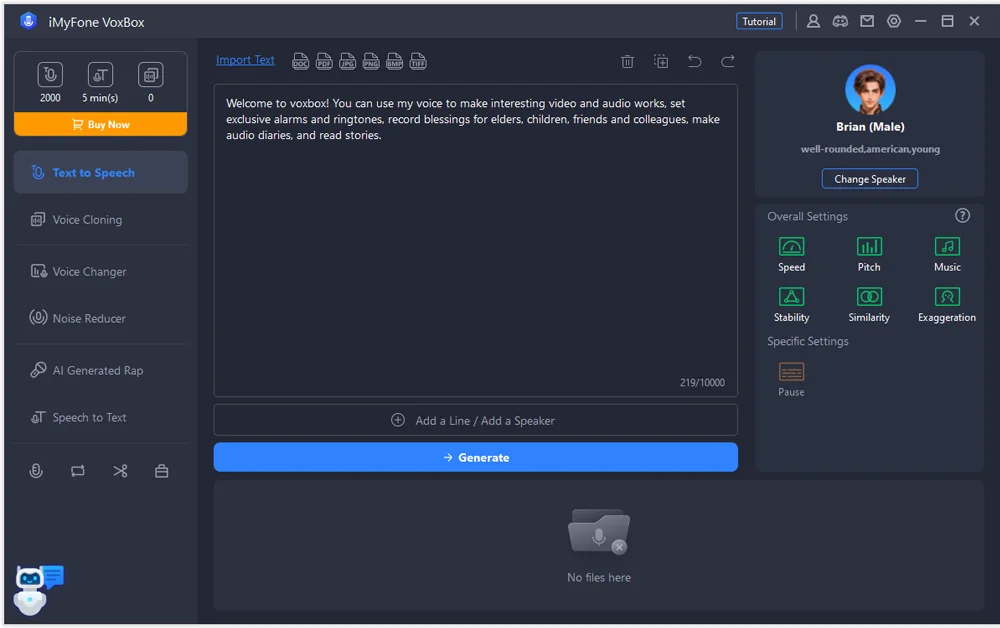Open the chatbot assistant robot

pyautogui.click(x=35, y=589)
